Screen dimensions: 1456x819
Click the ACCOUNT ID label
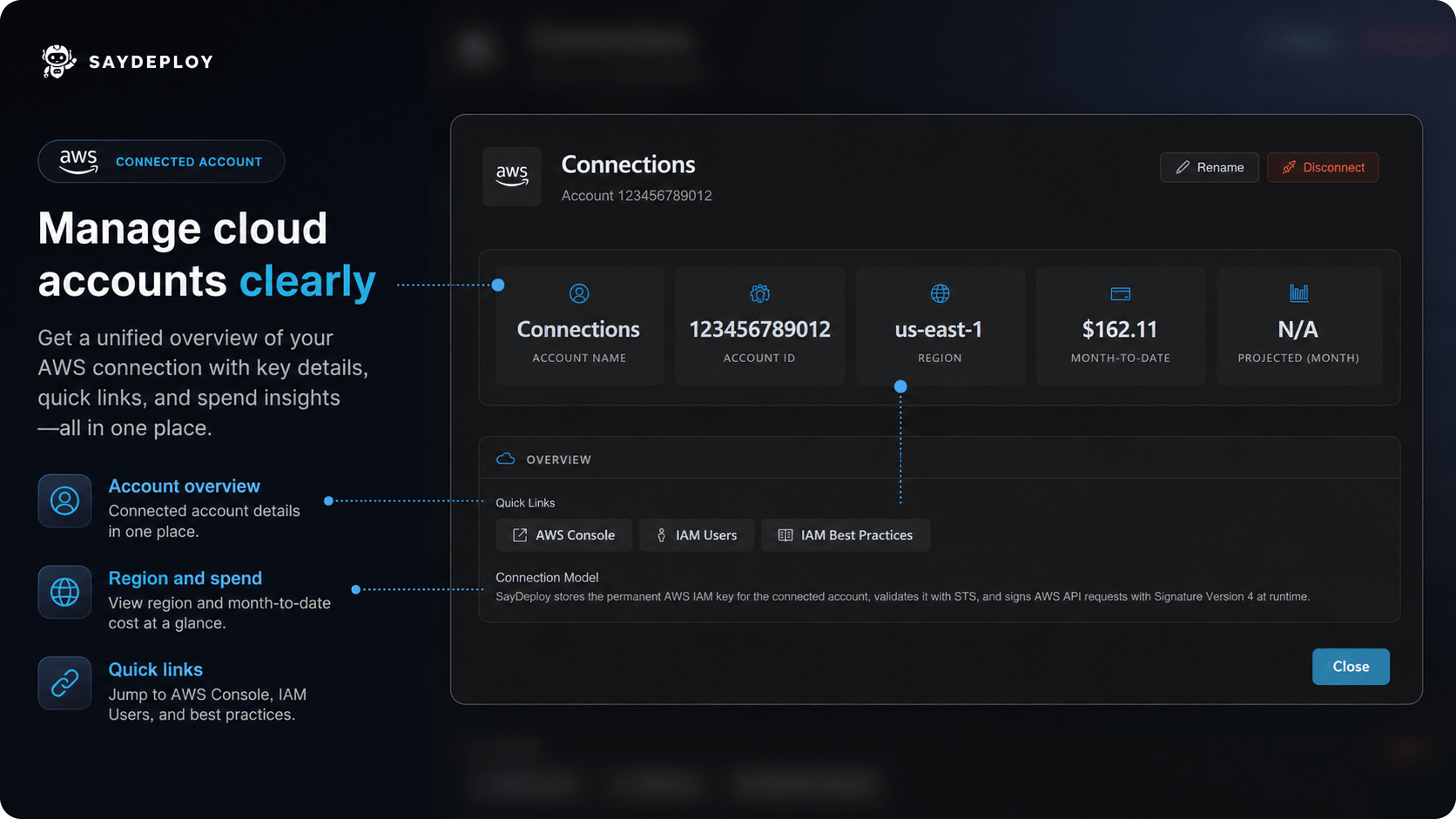759,358
